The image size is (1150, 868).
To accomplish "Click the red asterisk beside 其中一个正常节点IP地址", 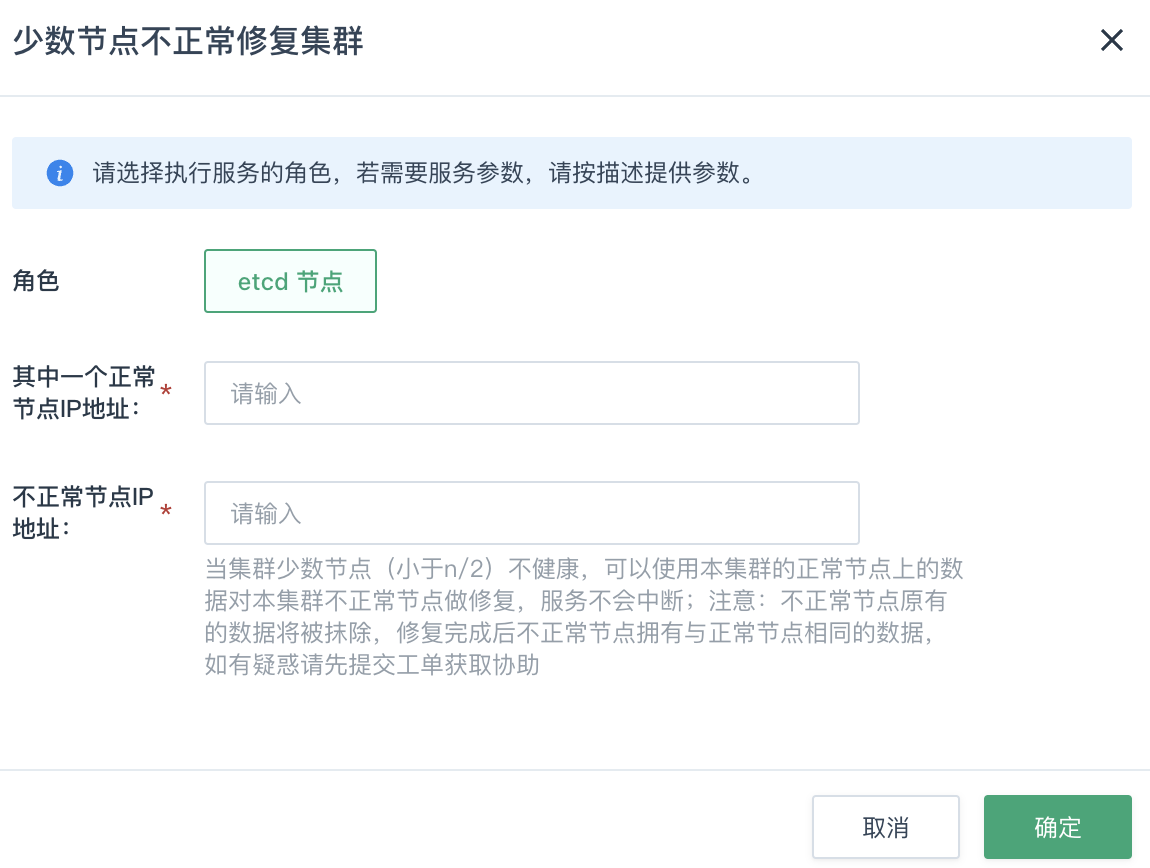I will tap(166, 390).
